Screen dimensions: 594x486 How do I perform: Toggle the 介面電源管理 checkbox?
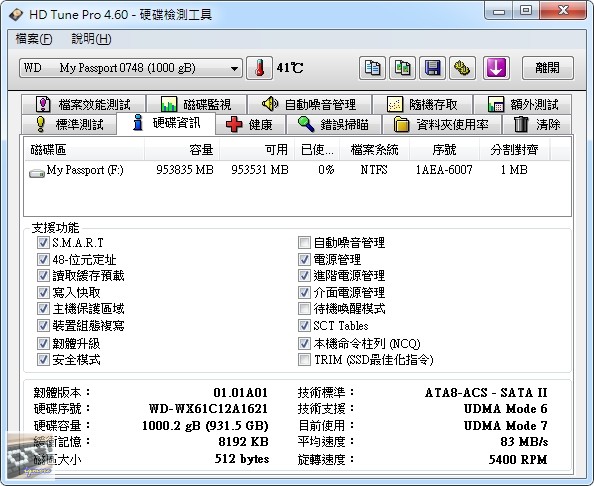click(304, 292)
